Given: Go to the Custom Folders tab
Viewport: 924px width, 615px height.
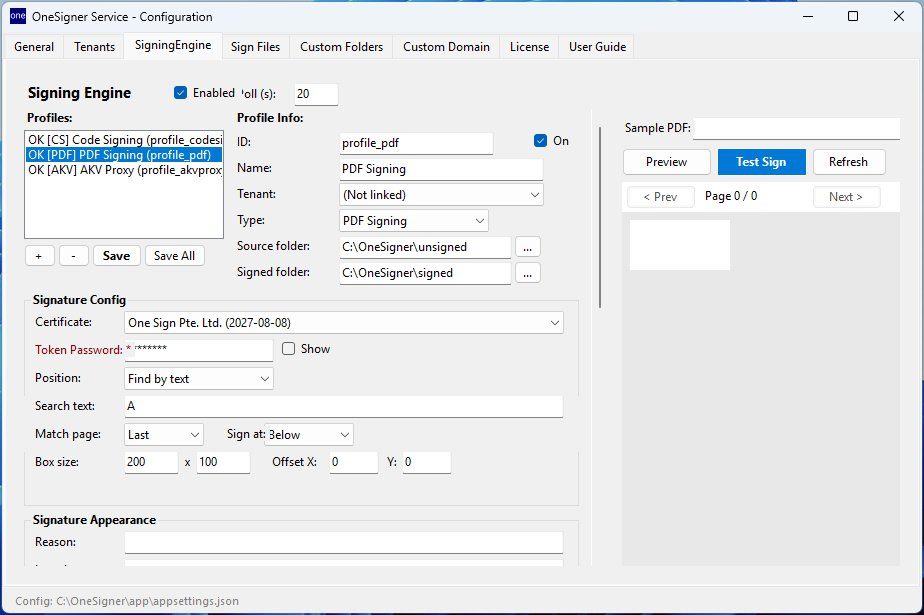Looking at the screenshot, I should (x=341, y=47).
